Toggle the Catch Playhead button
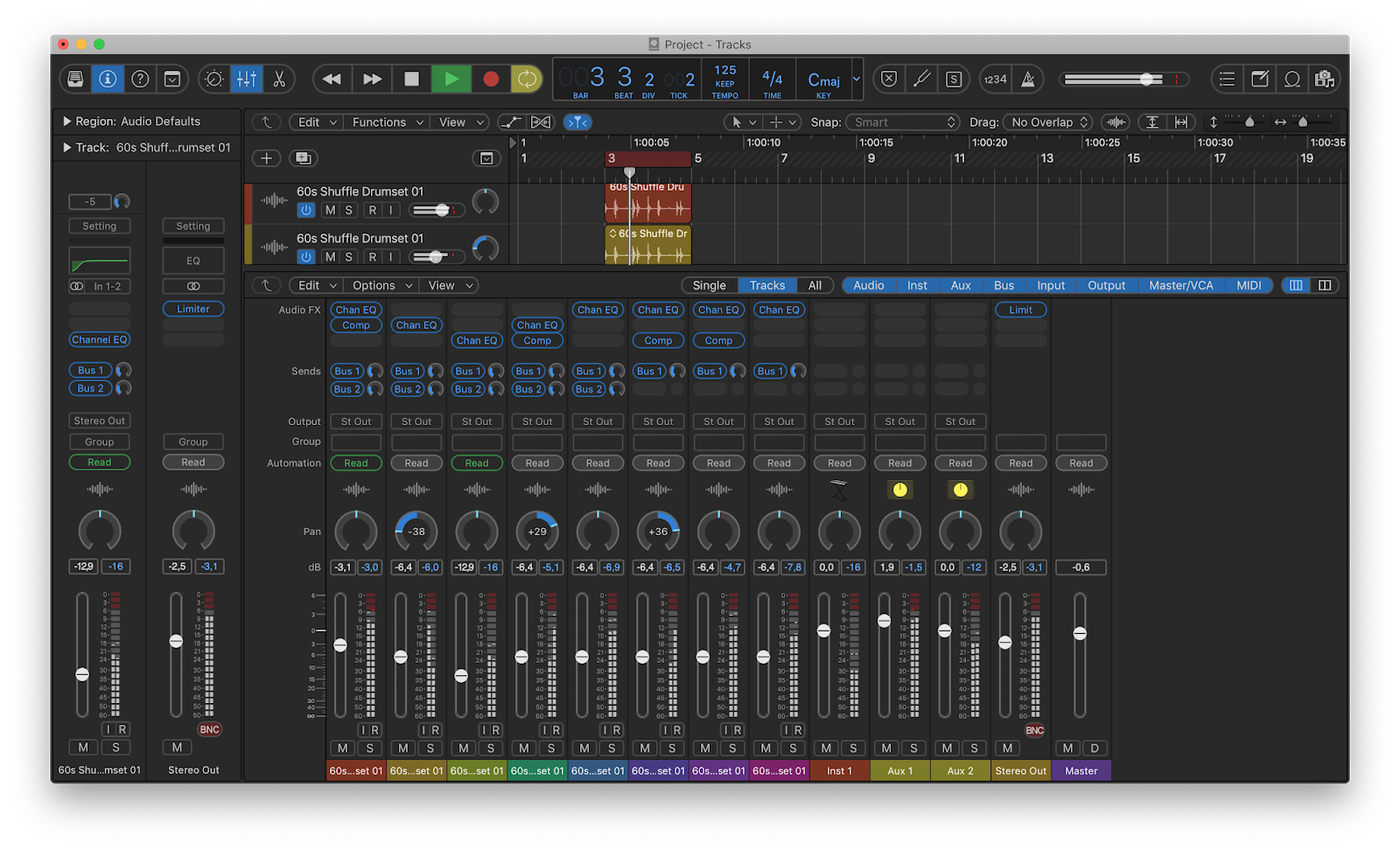Screen dimensions: 1400x850 click(577, 122)
